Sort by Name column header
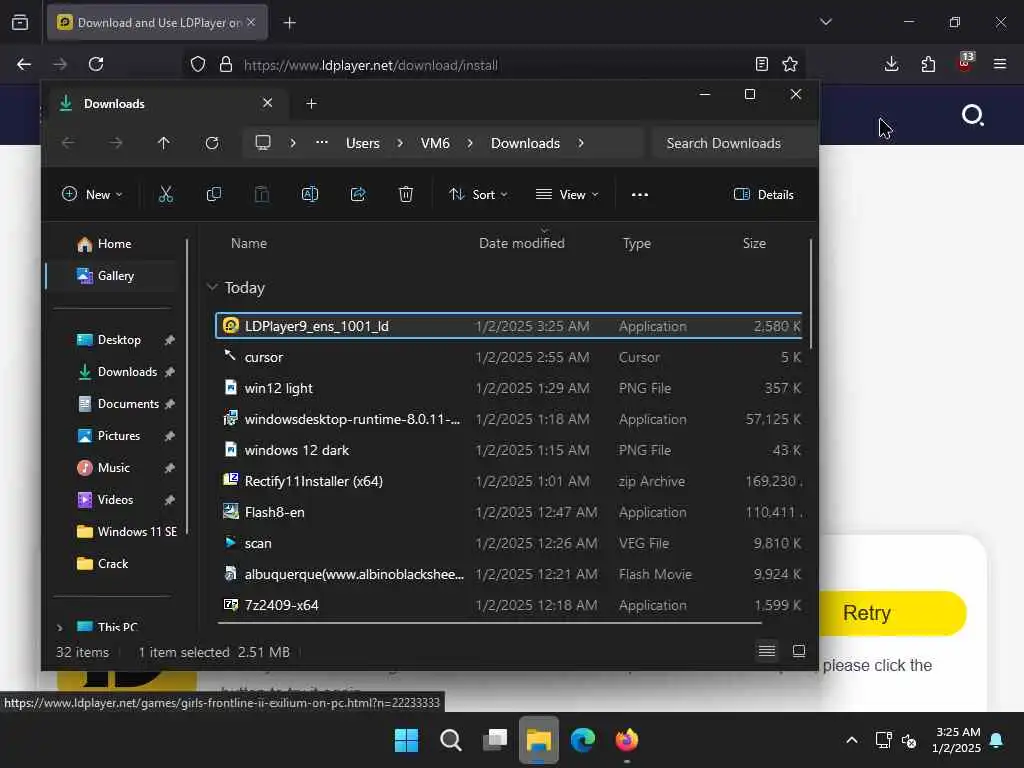 tap(249, 243)
